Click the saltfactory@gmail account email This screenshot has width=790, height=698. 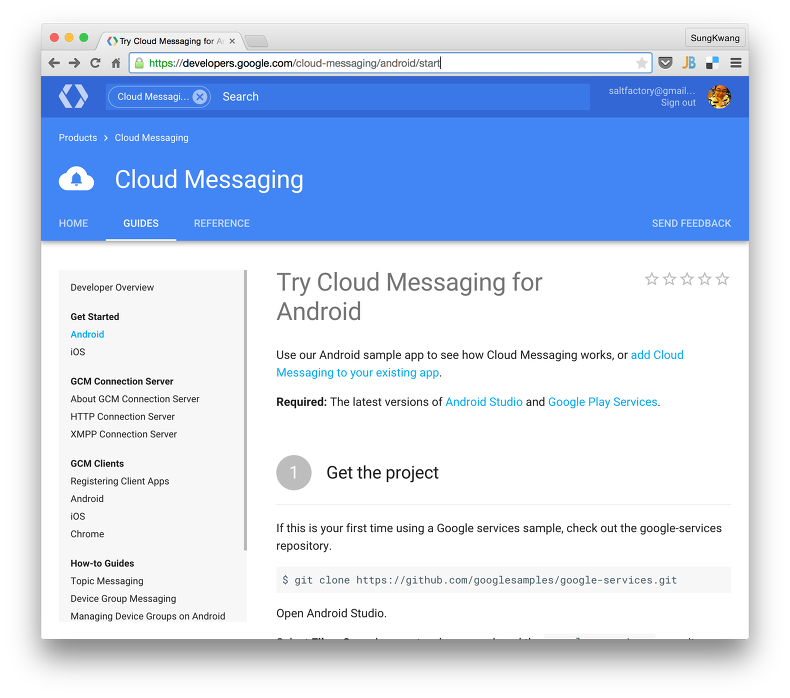[651, 91]
